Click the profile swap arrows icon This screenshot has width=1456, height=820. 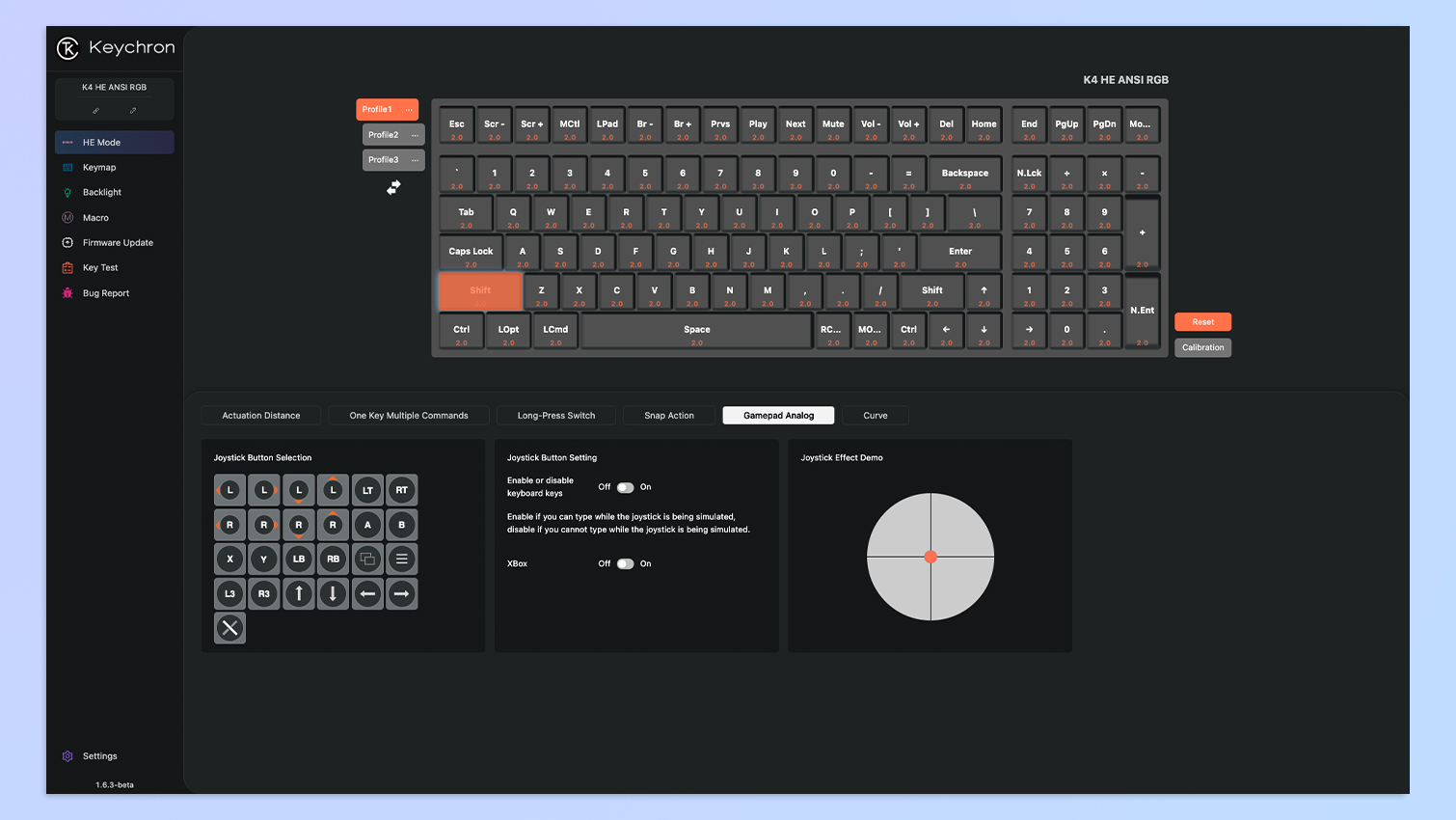(393, 188)
